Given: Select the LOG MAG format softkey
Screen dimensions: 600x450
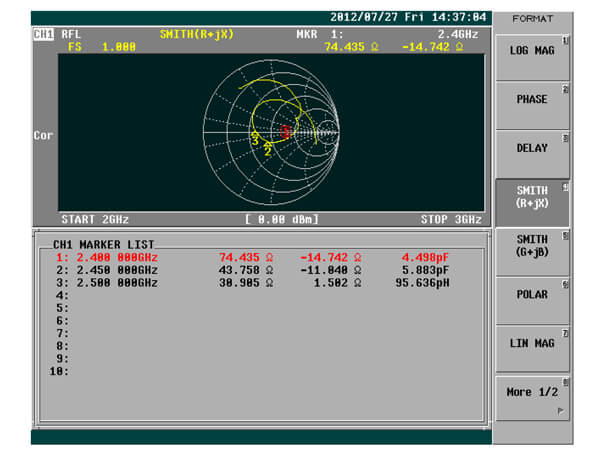Looking at the screenshot, I should (532, 57).
